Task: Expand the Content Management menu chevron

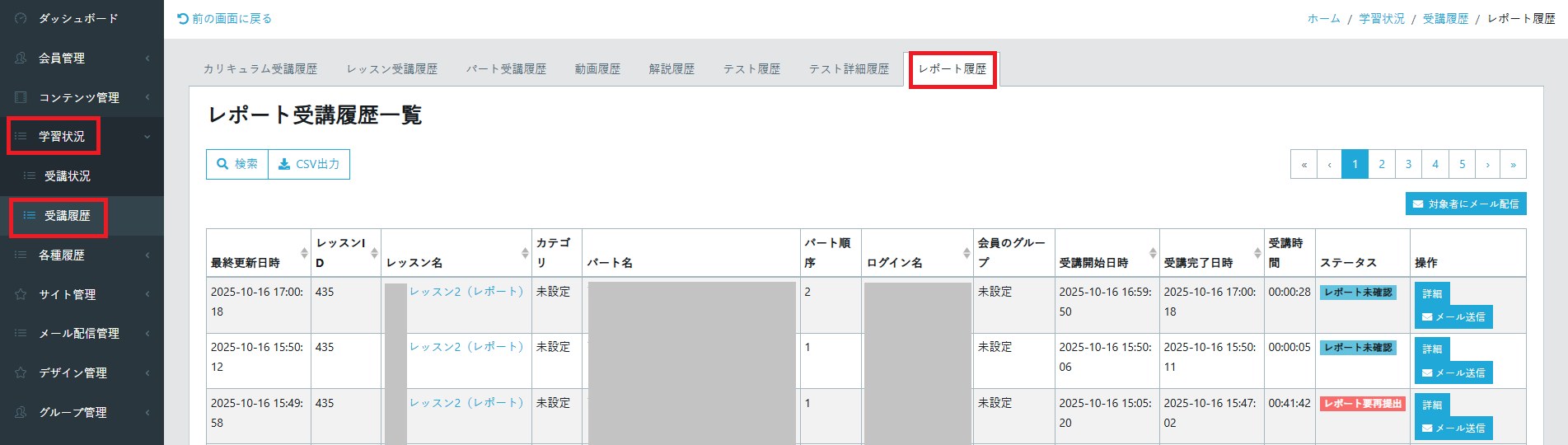Action: 147,97
